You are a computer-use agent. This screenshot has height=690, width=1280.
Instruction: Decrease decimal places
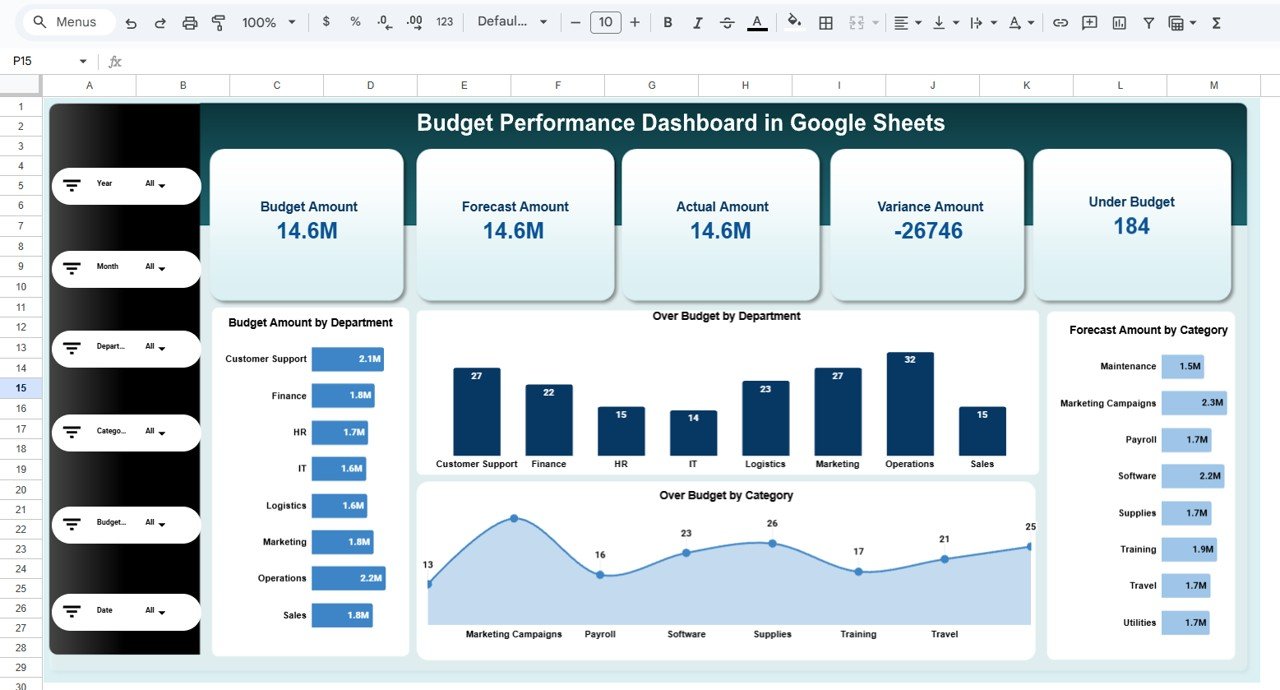click(383, 22)
